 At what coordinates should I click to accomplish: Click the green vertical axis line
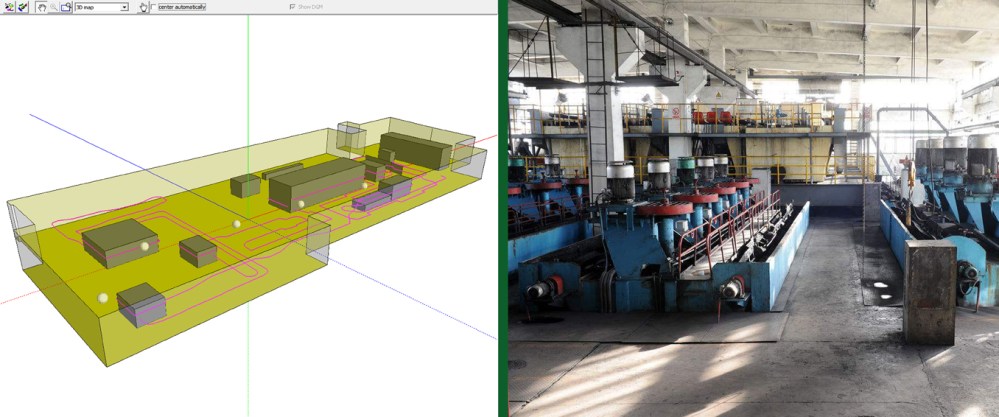click(247, 80)
